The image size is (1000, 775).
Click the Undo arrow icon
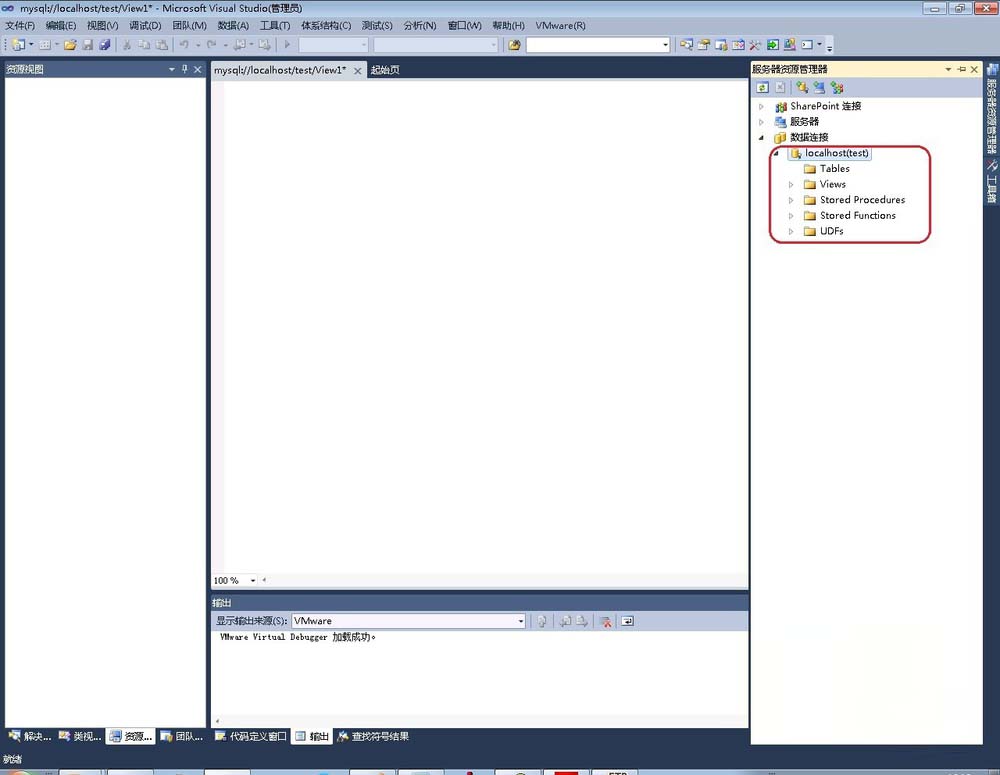184,45
